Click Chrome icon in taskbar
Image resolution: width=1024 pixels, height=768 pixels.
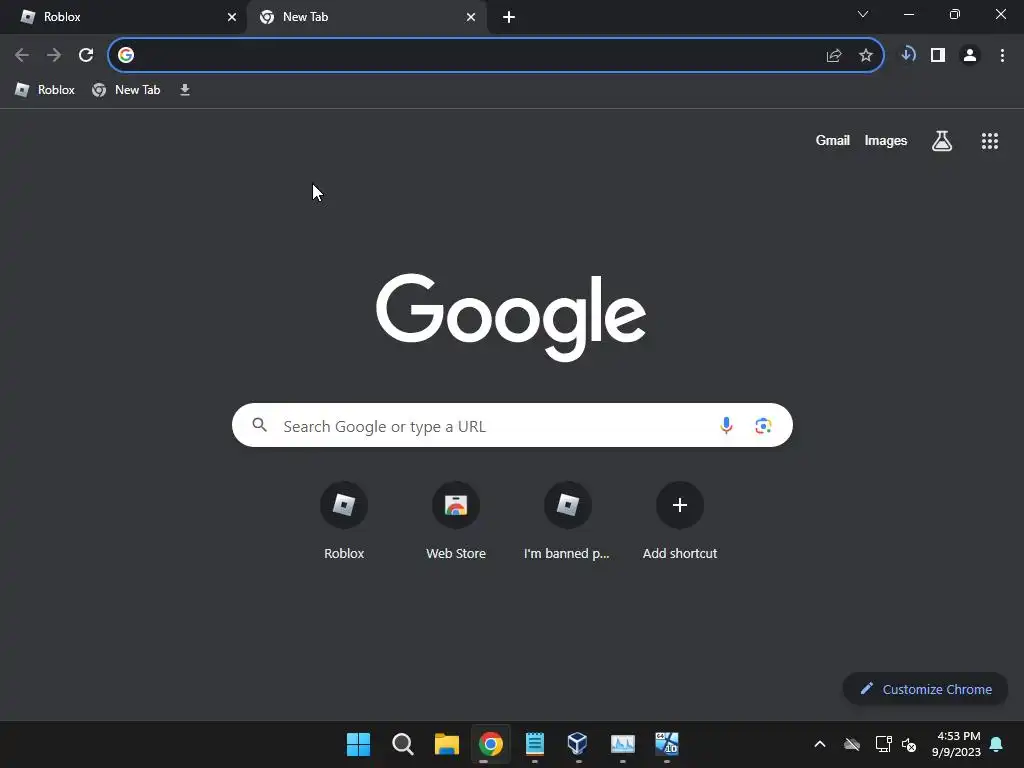click(490, 744)
